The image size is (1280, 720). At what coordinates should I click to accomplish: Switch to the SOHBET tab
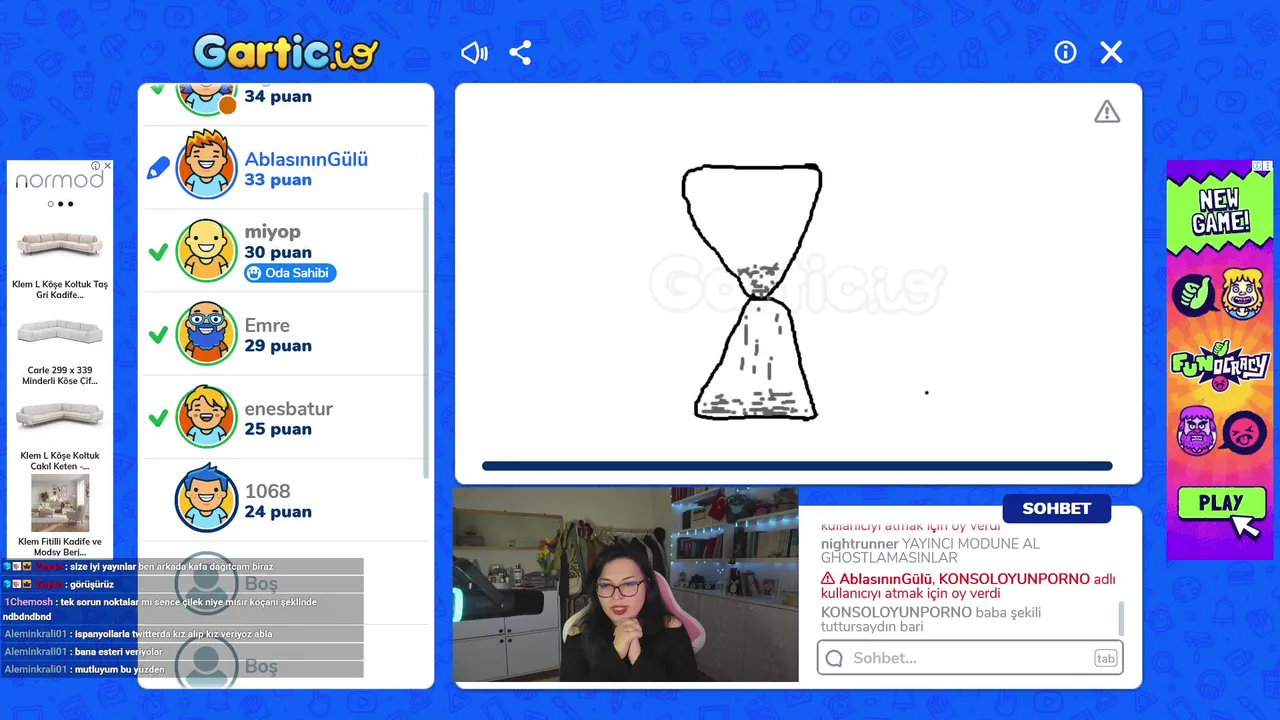pyautogui.click(x=1056, y=508)
